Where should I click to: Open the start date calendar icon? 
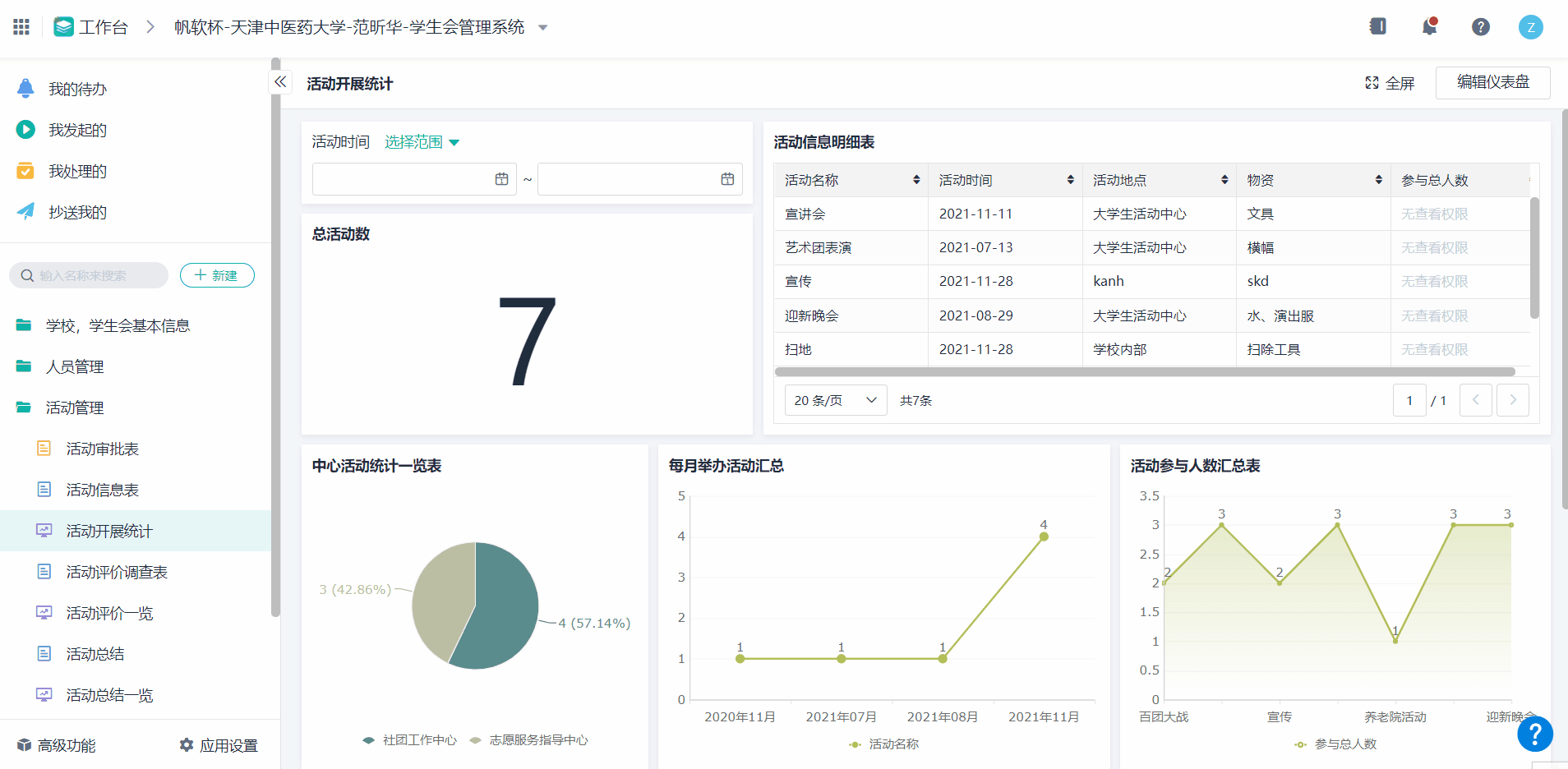point(501,179)
